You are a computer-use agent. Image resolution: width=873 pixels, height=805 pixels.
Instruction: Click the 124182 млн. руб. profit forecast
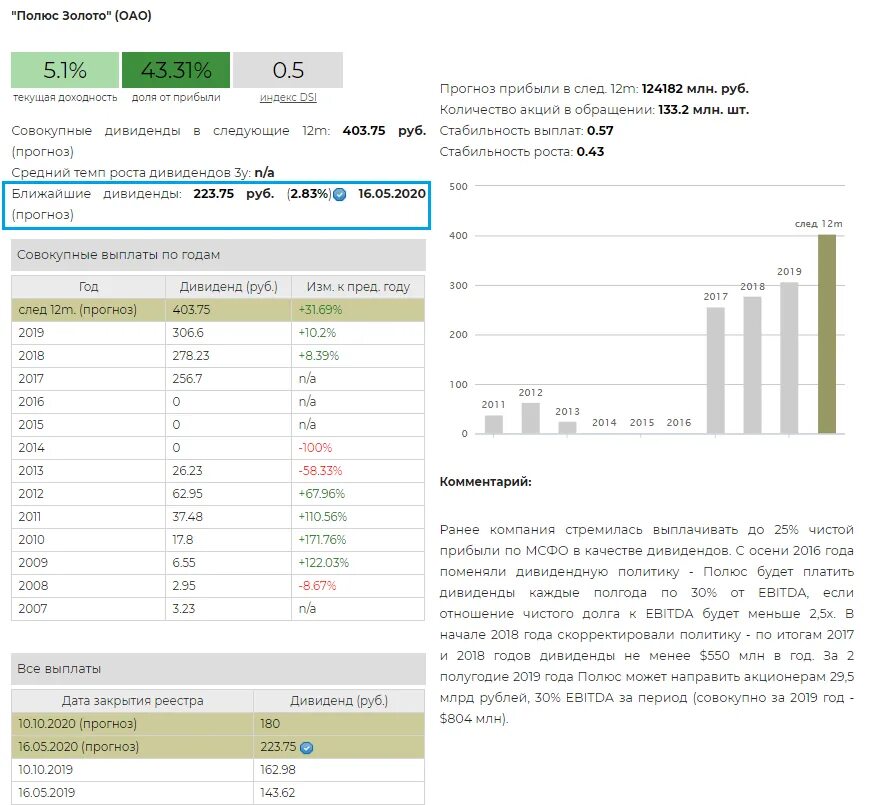click(x=695, y=89)
